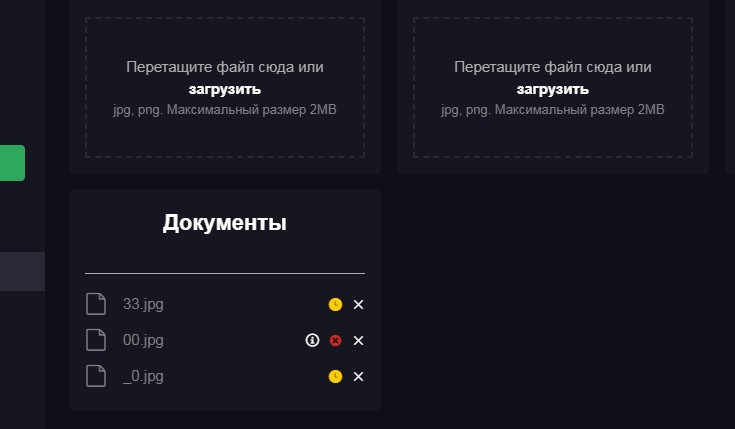735x429 pixels.
Task: Open the info icon for 00.jpg
Action: coord(312,340)
